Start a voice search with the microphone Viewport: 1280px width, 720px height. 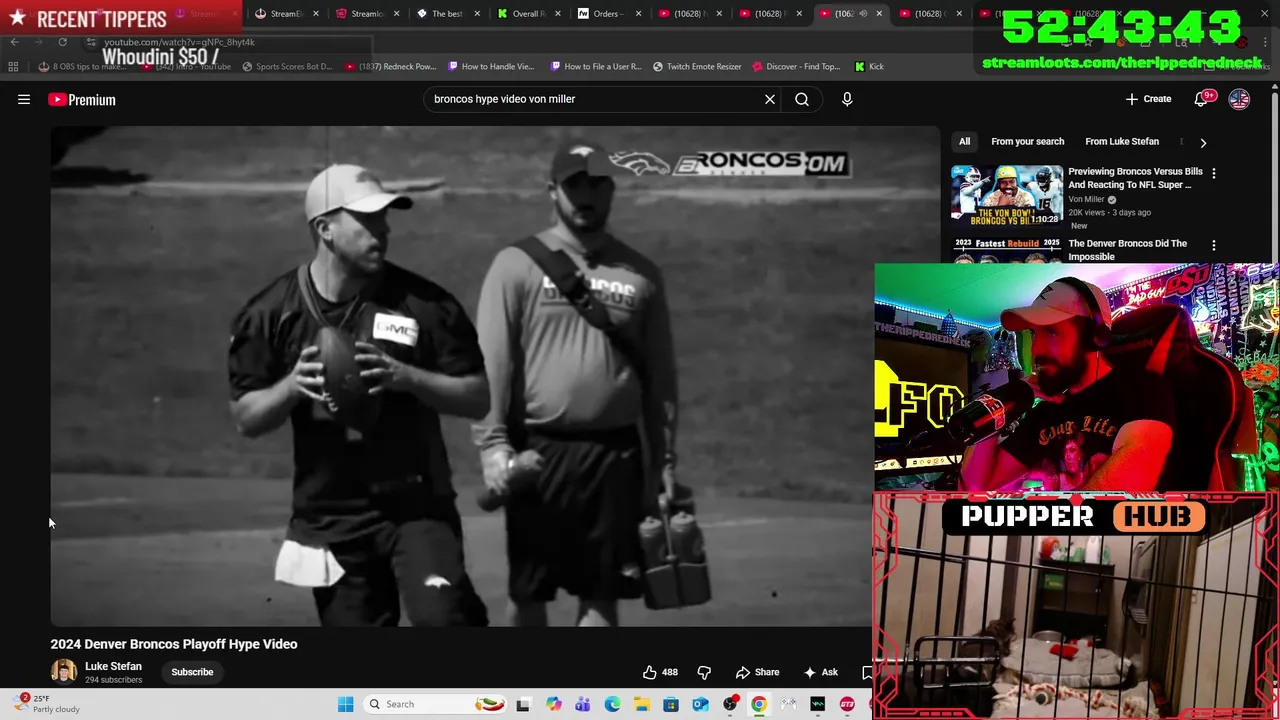tap(847, 99)
